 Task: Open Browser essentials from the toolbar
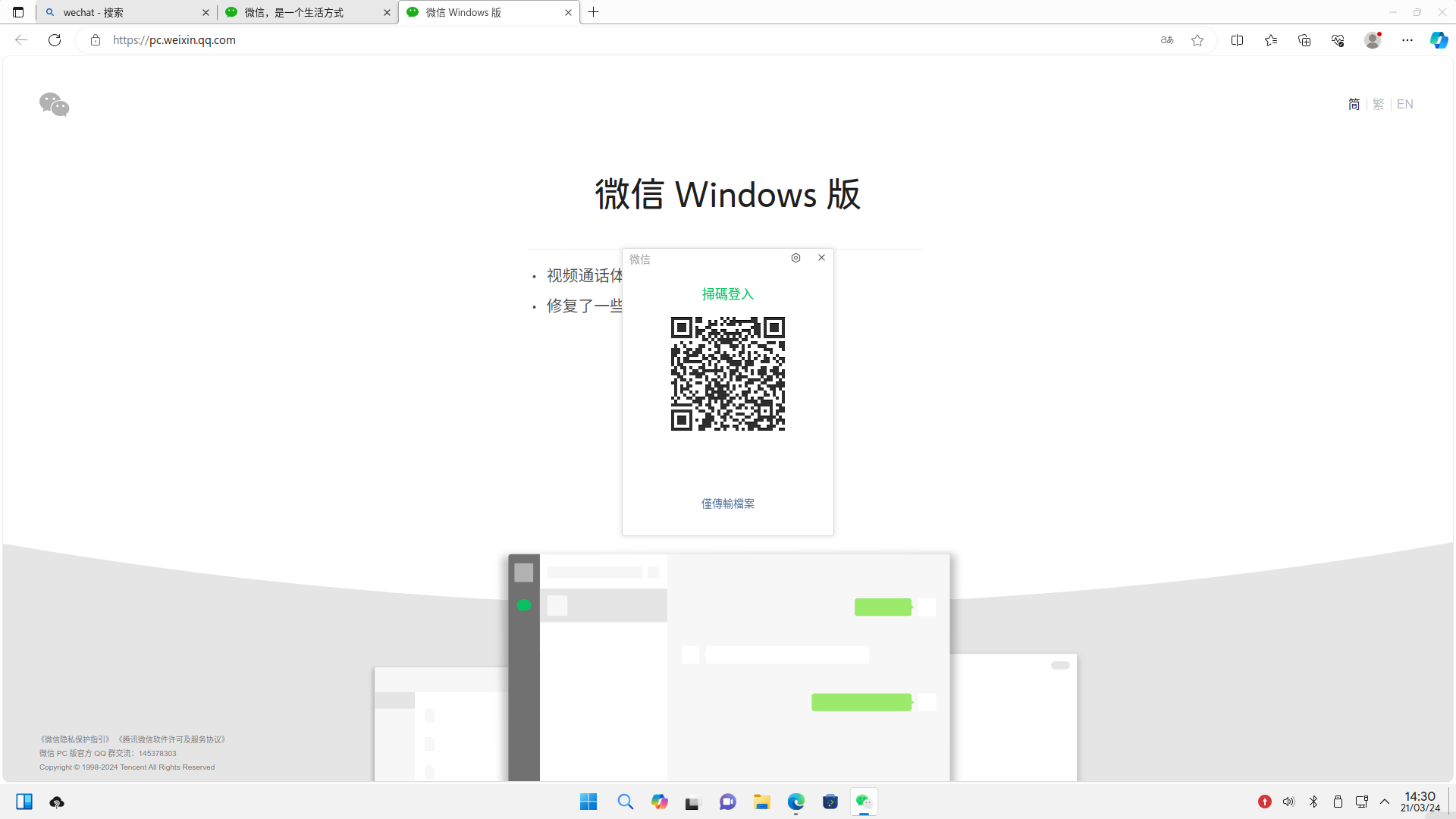(x=1338, y=39)
